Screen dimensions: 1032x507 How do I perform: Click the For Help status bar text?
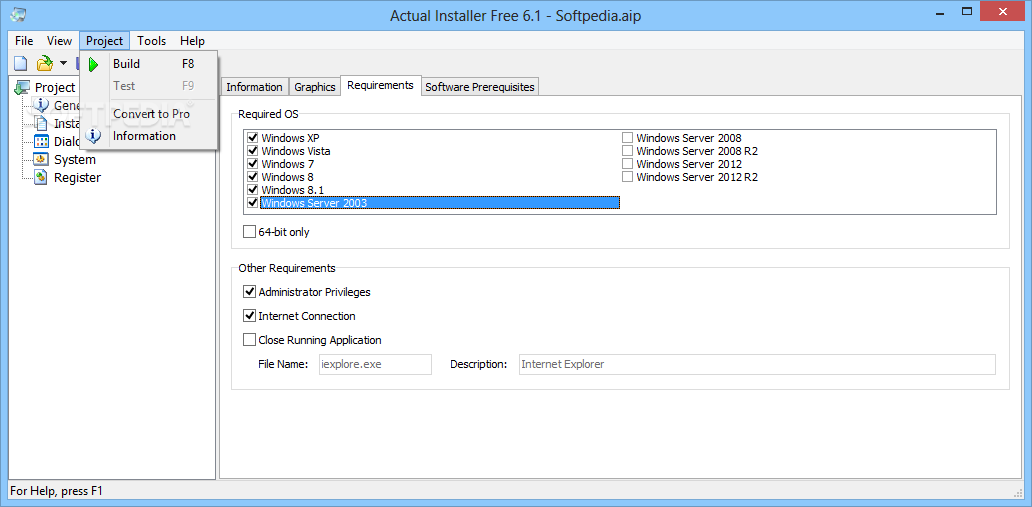[x=57, y=491]
